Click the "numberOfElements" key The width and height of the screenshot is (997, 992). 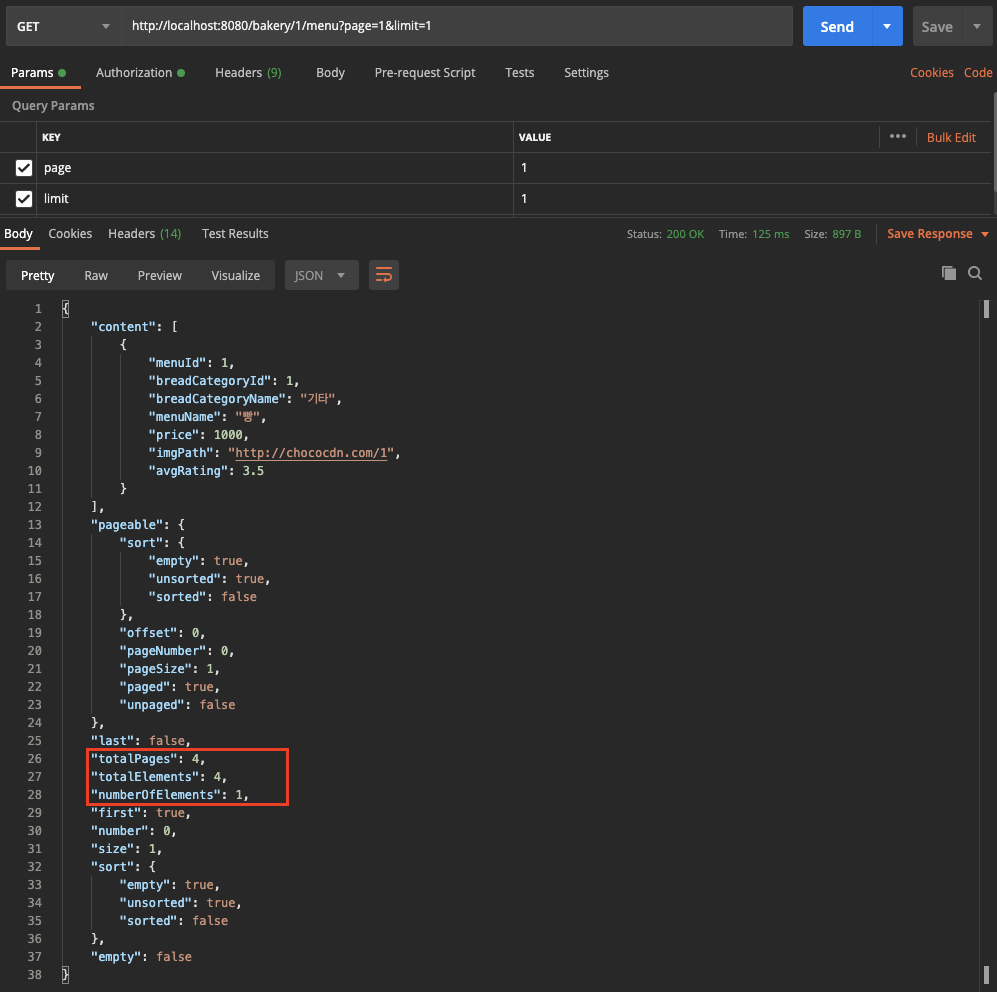click(156, 795)
